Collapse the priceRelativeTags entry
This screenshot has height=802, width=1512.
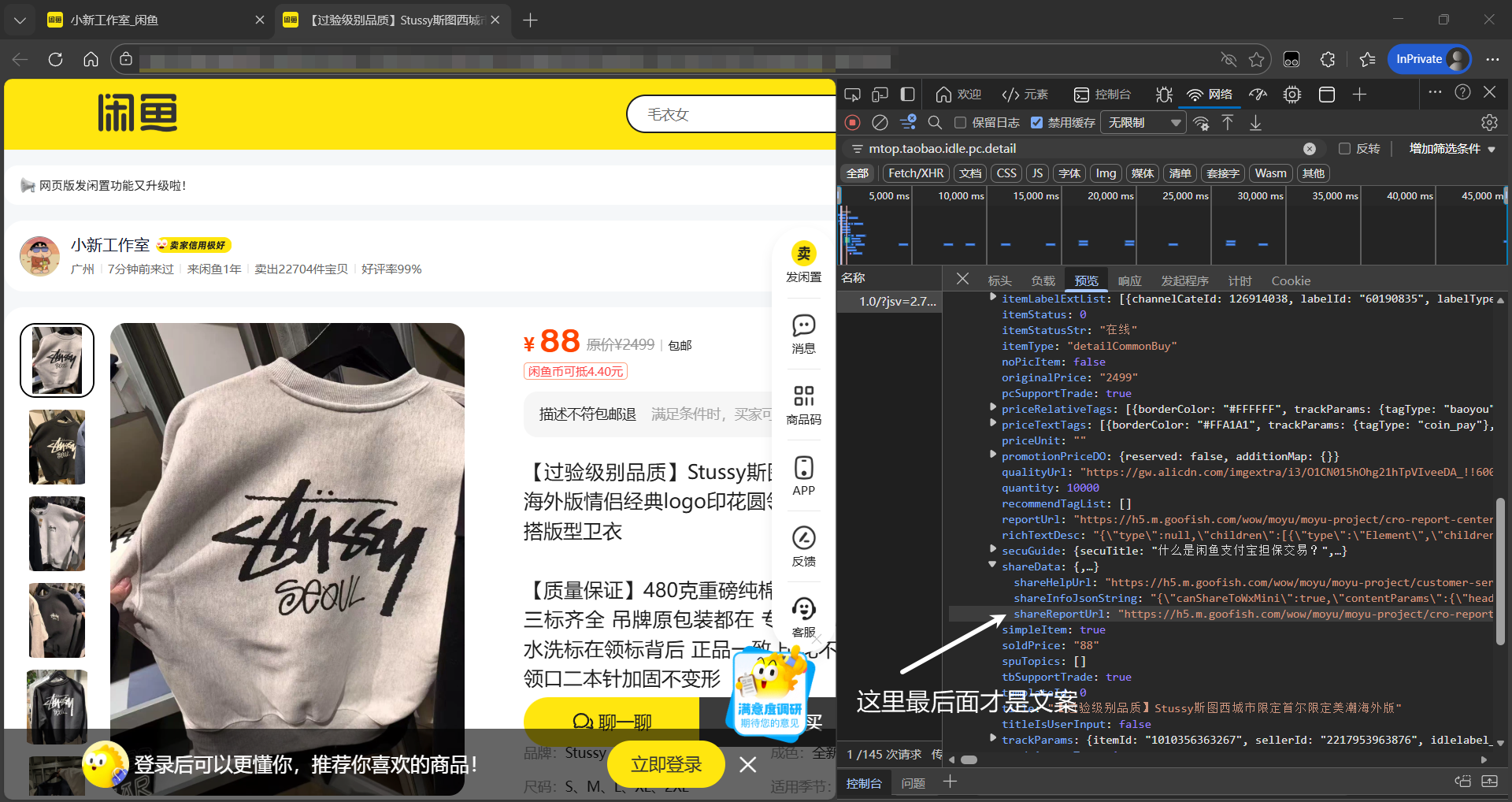991,408
